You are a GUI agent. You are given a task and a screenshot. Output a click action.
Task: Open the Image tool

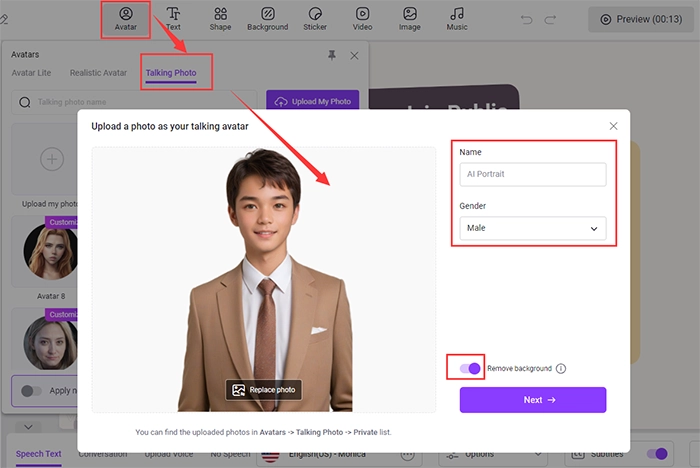click(x=410, y=18)
